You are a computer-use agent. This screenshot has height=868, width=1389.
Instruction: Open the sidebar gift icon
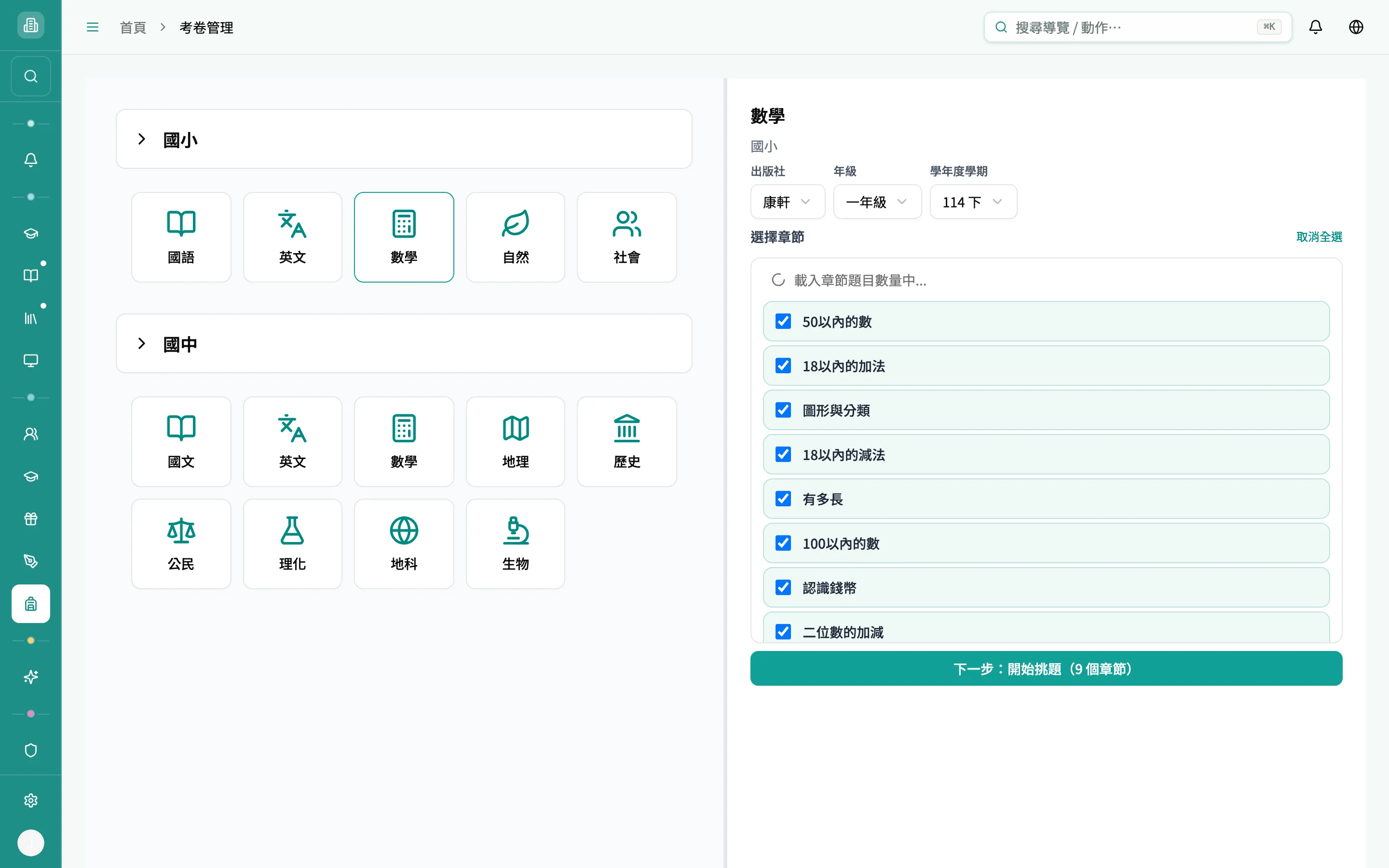(30, 519)
